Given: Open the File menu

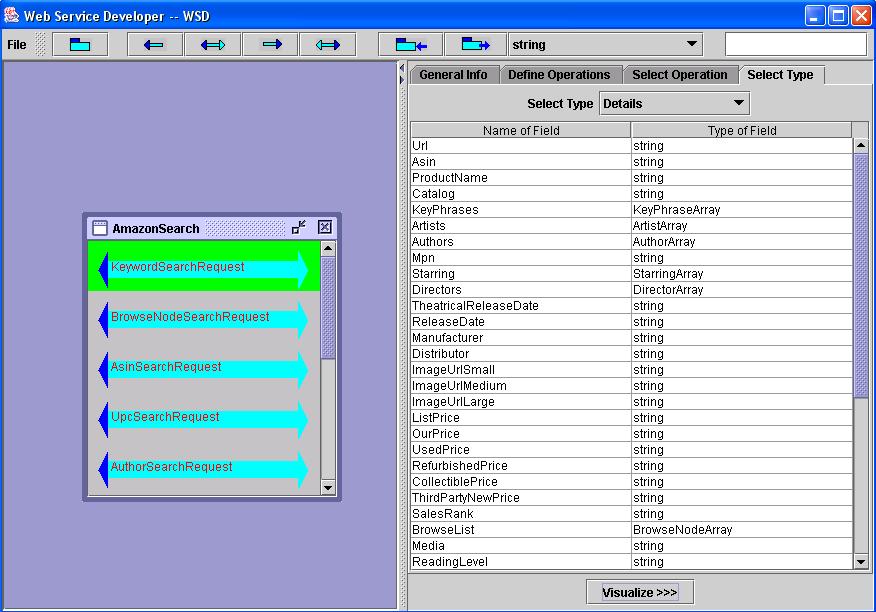Looking at the screenshot, I should [17, 45].
